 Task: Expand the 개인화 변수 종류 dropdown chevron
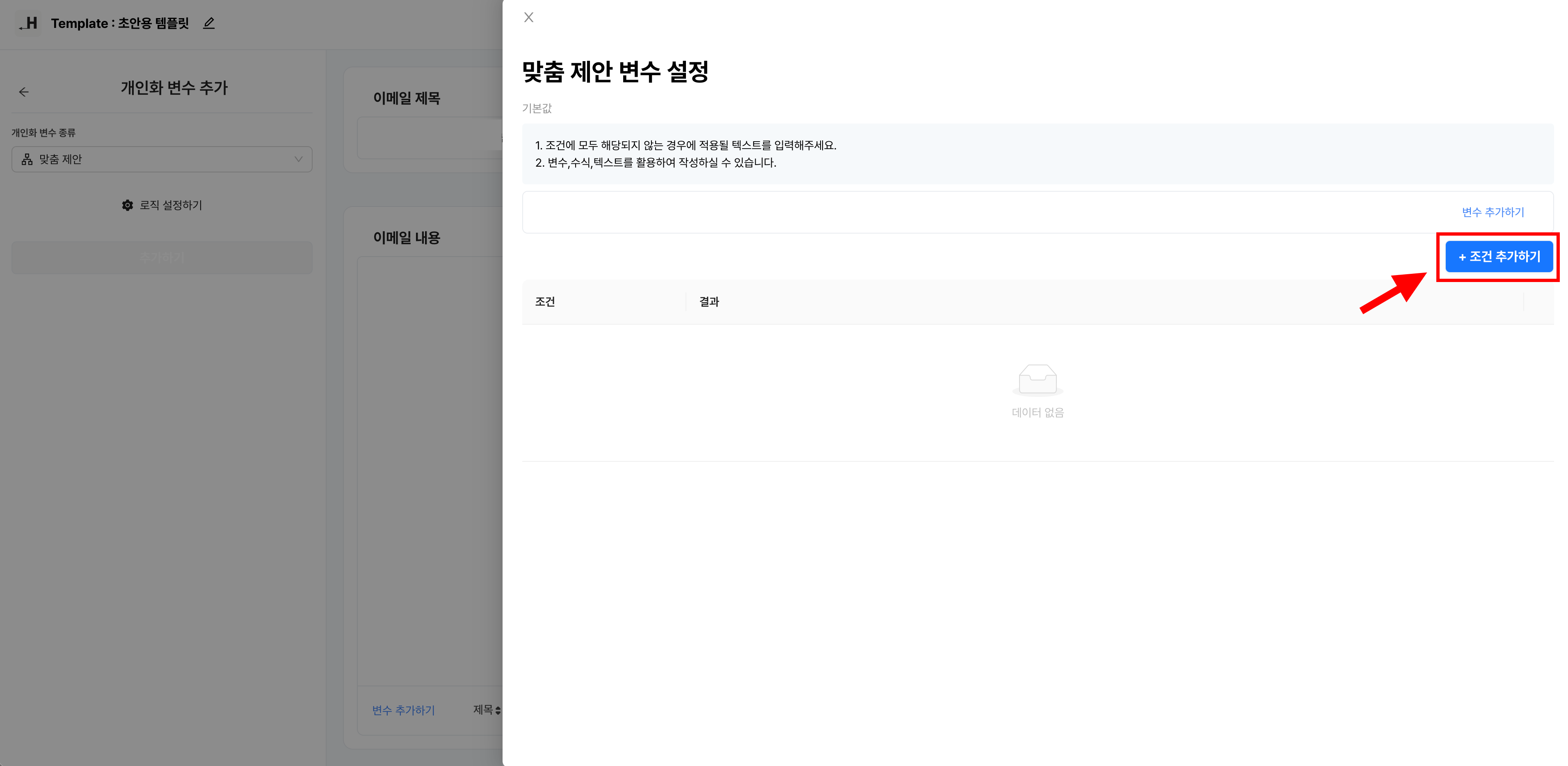[298, 160]
